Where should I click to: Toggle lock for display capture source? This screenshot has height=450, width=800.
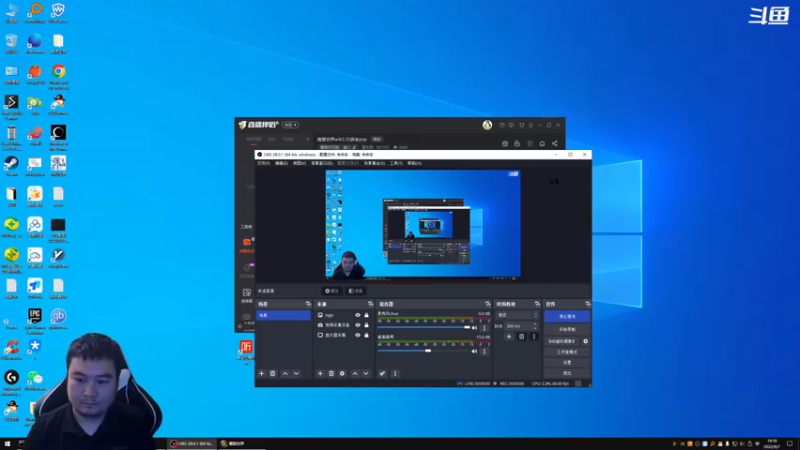click(366, 335)
